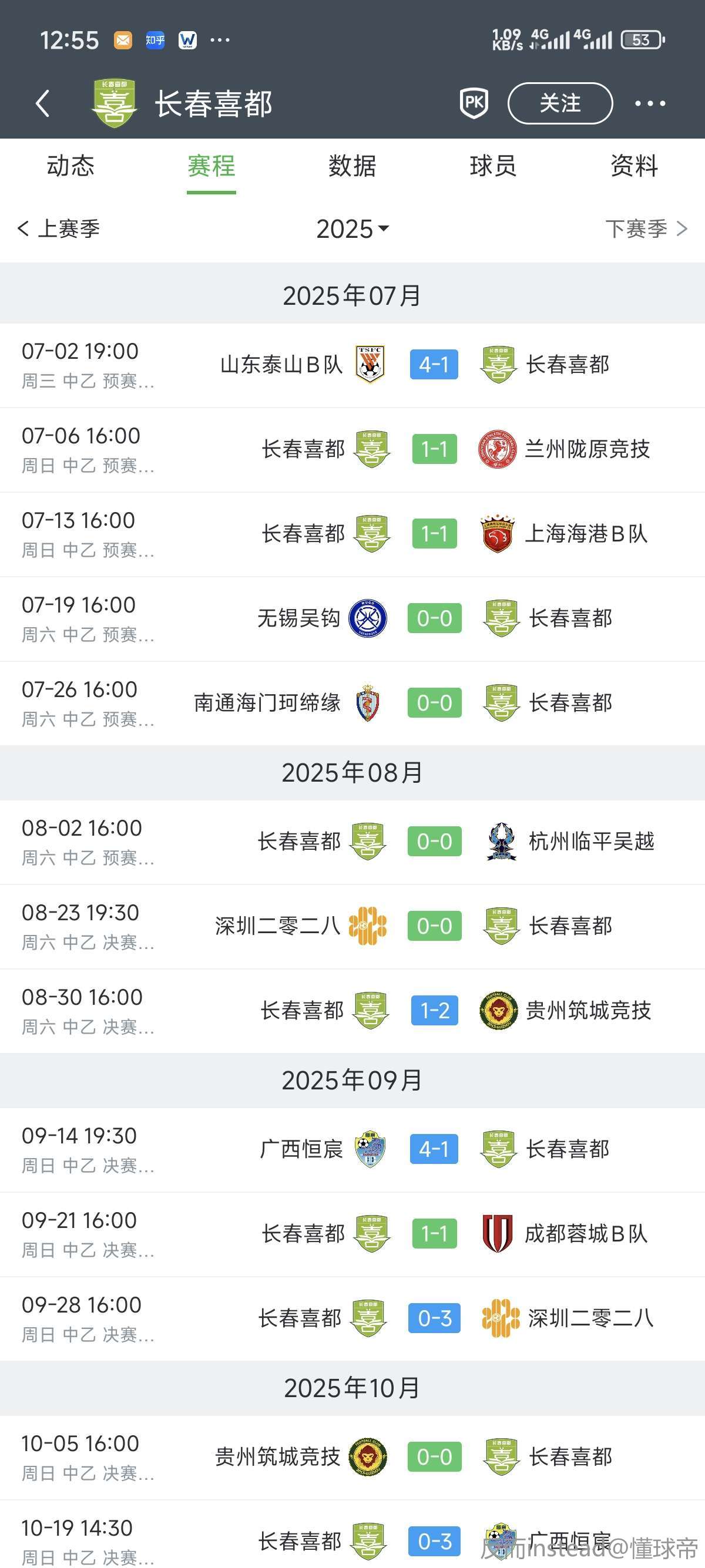The height and width of the screenshot is (1568, 705).
Task: Tap the 知乎 notification in status bar
Action: click(x=155, y=40)
